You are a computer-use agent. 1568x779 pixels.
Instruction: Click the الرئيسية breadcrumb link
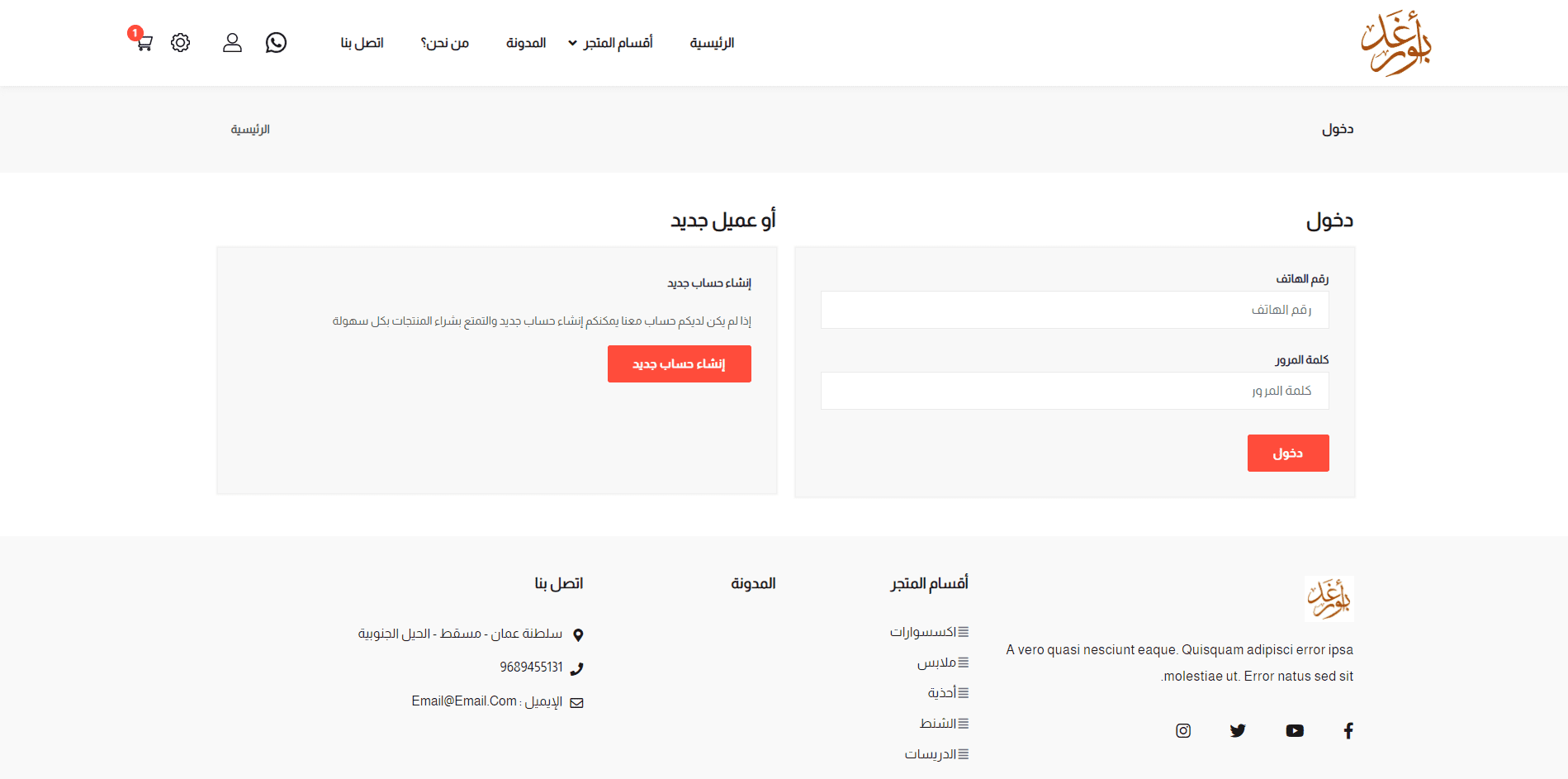pyautogui.click(x=250, y=130)
